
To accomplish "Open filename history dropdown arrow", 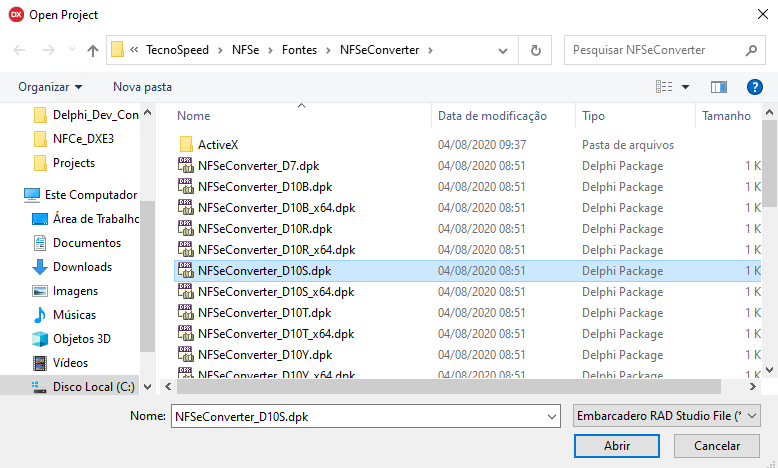I will [x=552, y=416].
